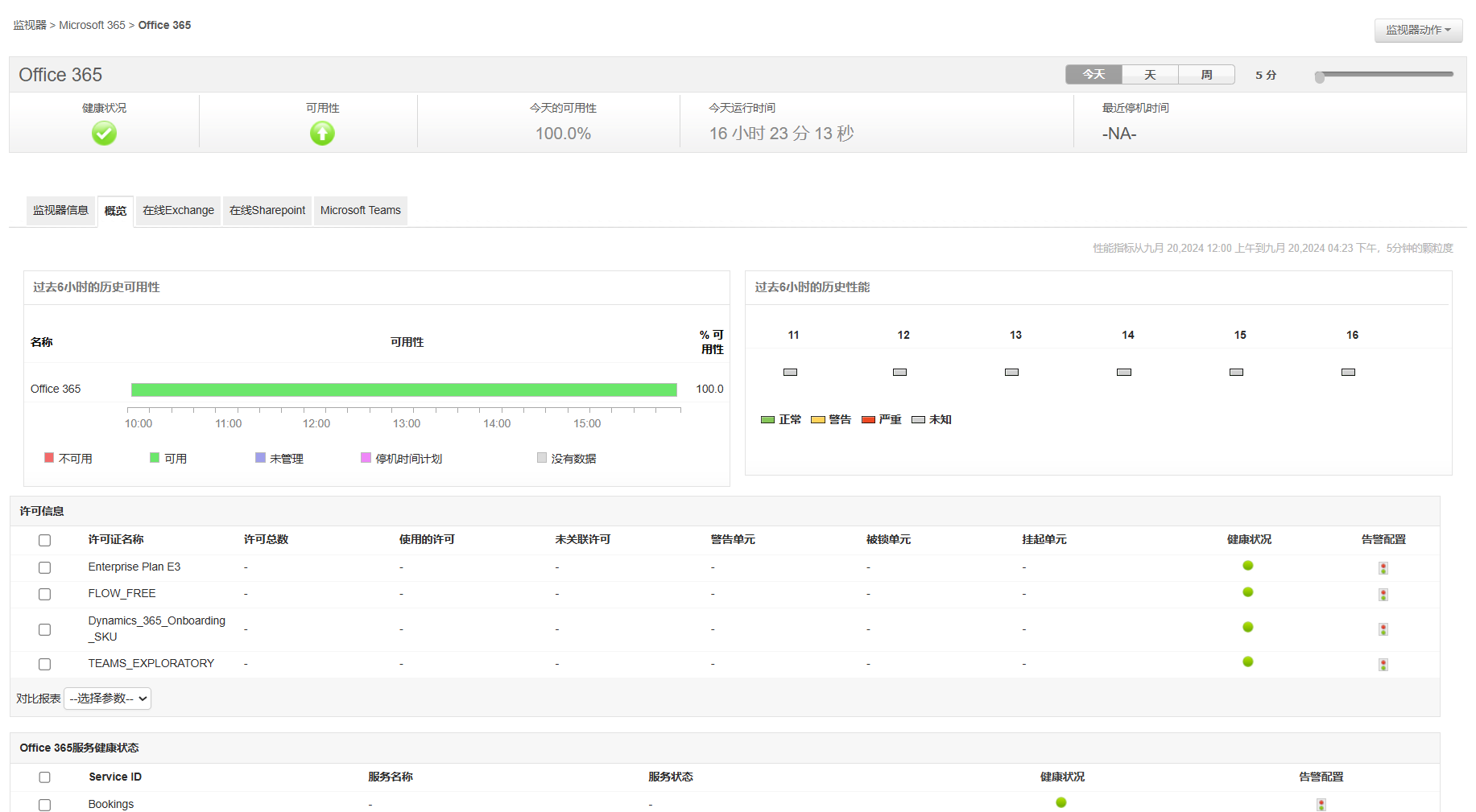Open the 监视器动作 dropdown menu
Image resolution: width=1476 pixels, height=812 pixels.
coord(1418,30)
